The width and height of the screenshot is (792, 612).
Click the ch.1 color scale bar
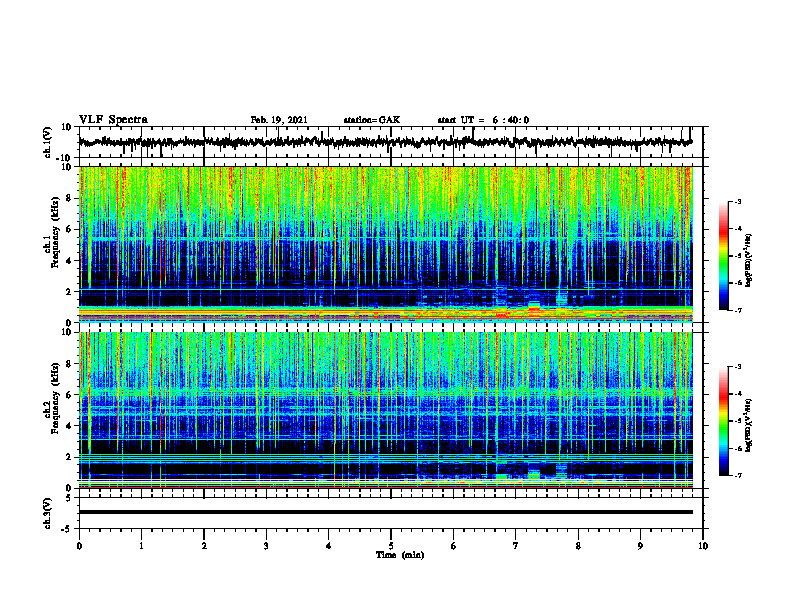[x=724, y=256]
